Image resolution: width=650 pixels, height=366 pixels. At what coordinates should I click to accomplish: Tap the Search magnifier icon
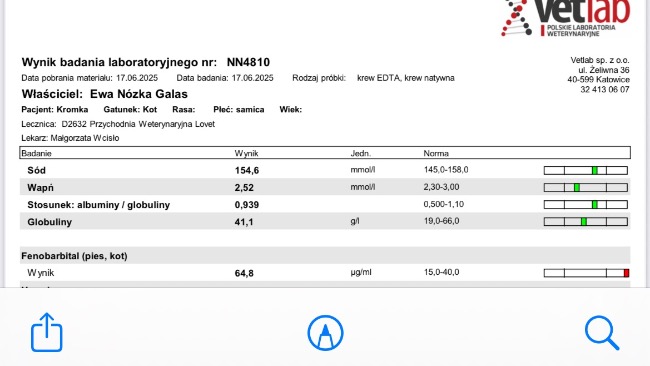602,333
